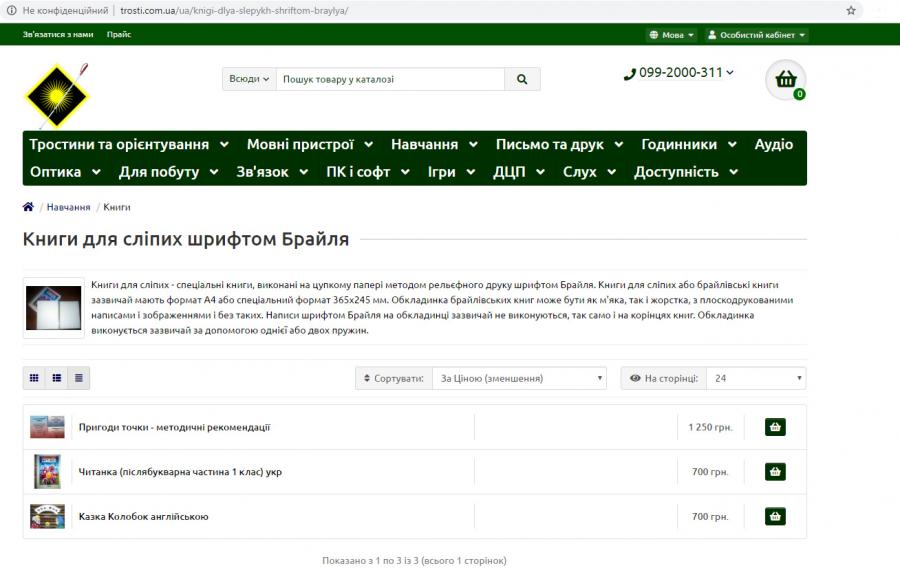The height and width of the screenshot is (579, 900).
Task: Bookmark page with the star icon
Action: [x=851, y=10]
